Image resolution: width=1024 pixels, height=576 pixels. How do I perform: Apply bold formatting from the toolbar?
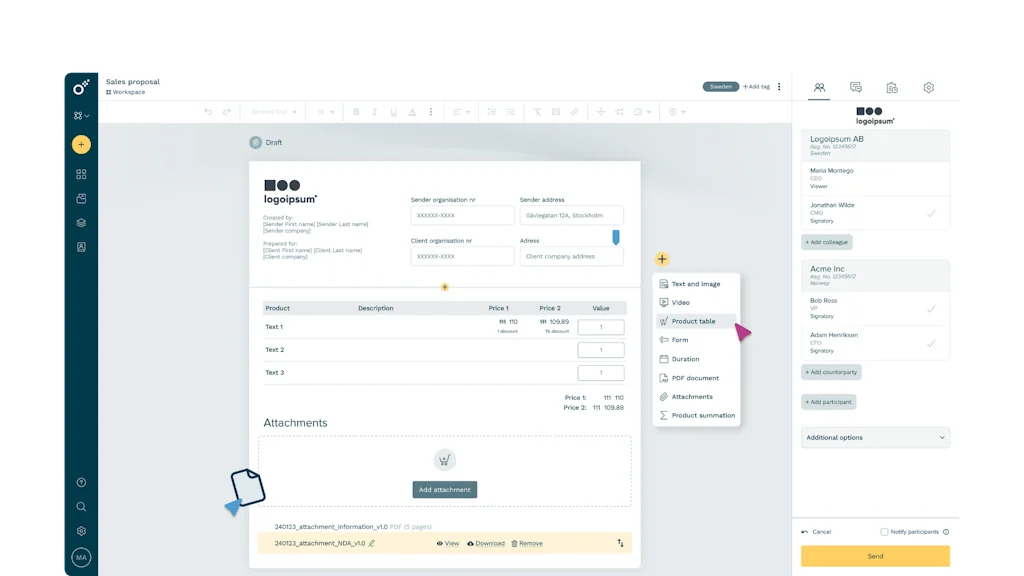tap(357, 111)
